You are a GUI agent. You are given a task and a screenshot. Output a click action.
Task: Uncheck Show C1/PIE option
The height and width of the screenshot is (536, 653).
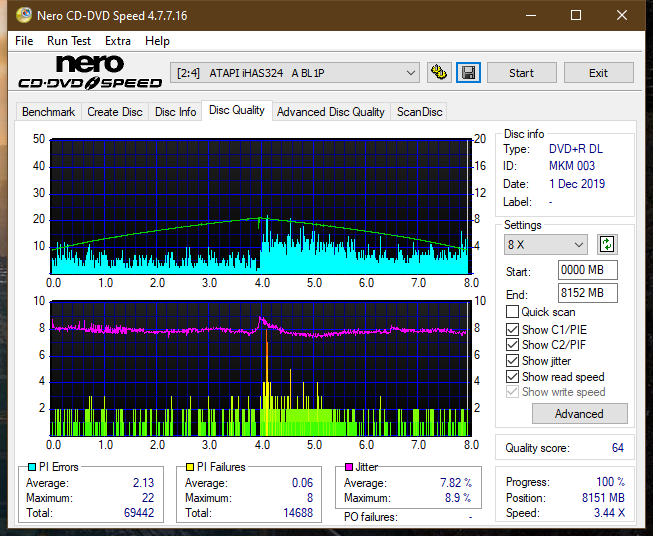tap(512, 329)
